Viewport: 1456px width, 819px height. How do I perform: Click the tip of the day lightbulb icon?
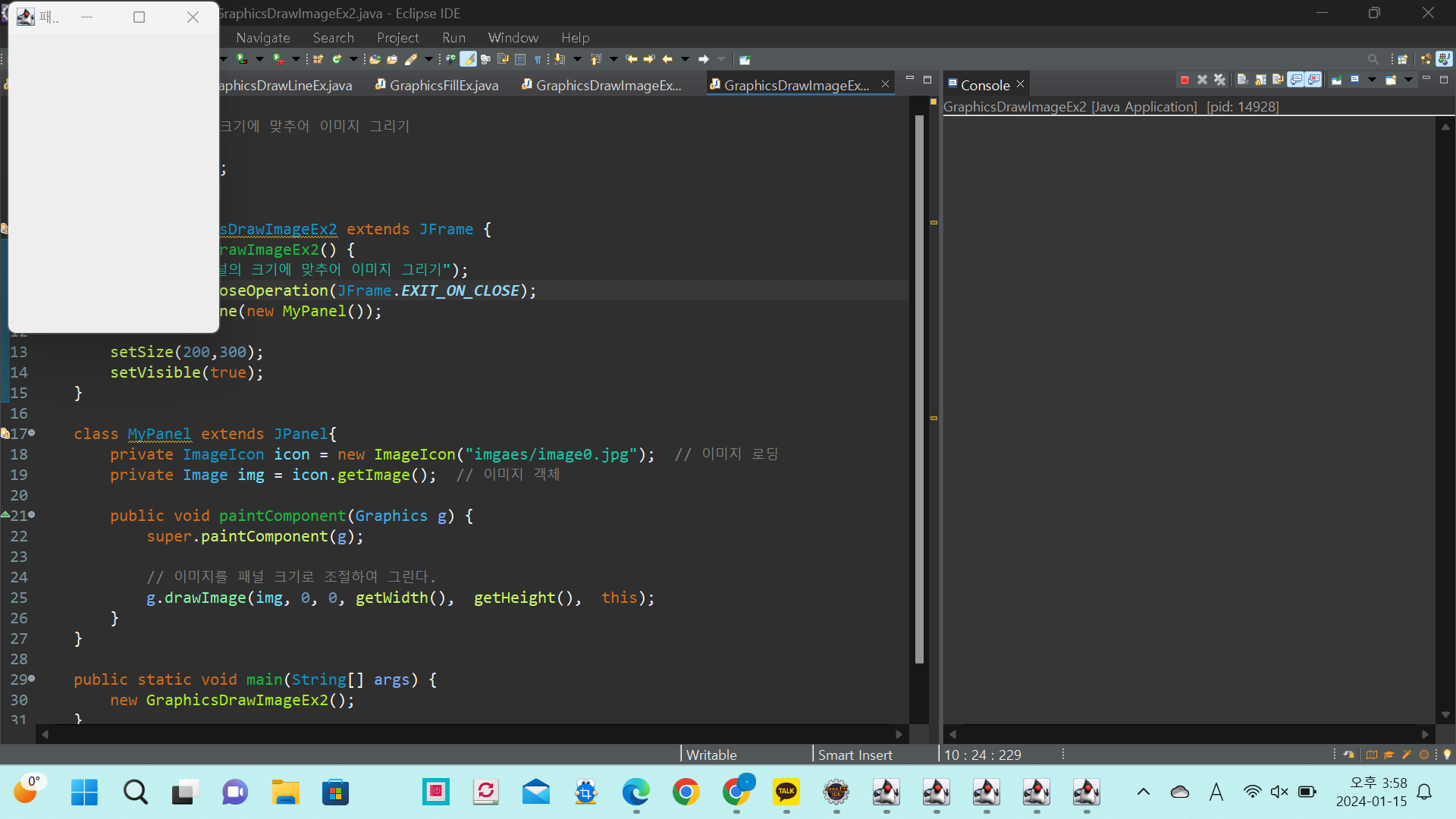coord(1447,755)
